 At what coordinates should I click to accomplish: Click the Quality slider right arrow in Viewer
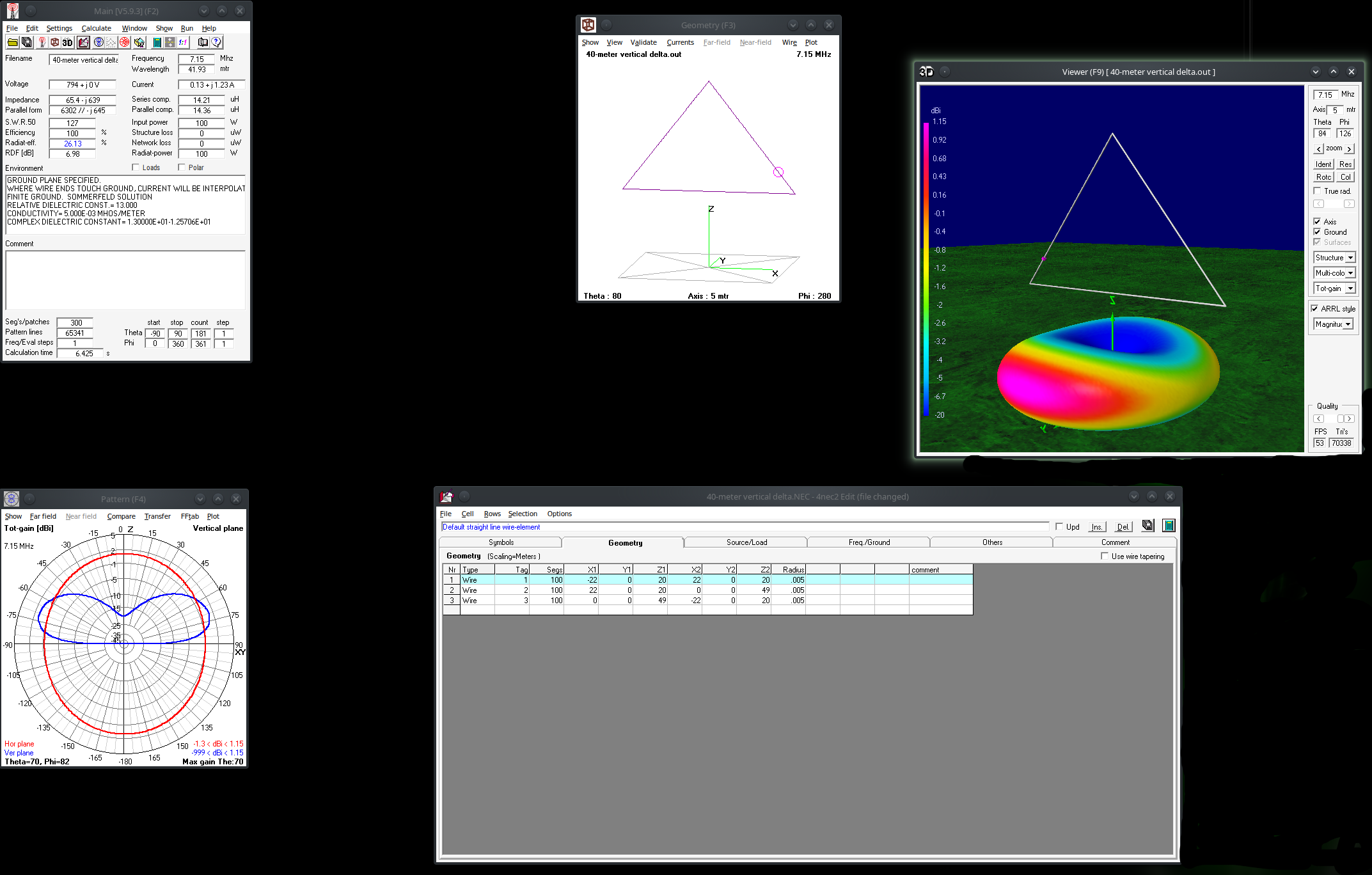1350,419
